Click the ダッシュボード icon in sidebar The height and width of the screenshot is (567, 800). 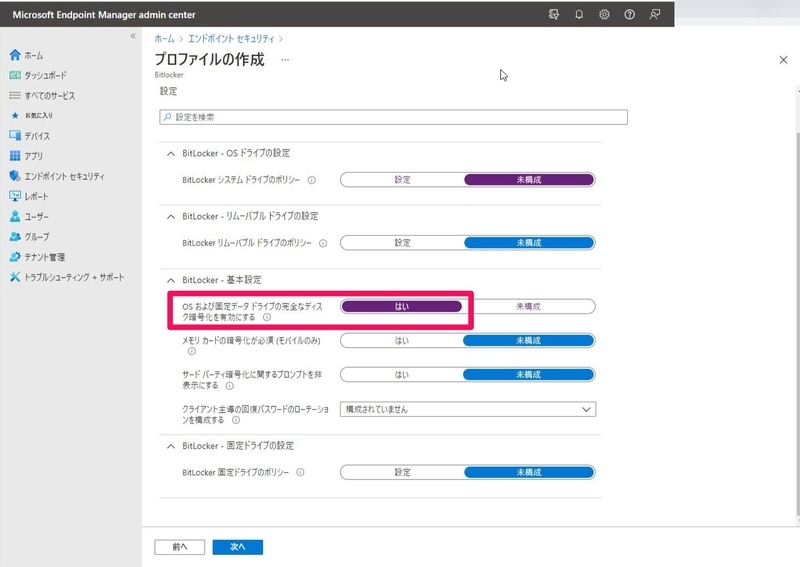(x=15, y=75)
